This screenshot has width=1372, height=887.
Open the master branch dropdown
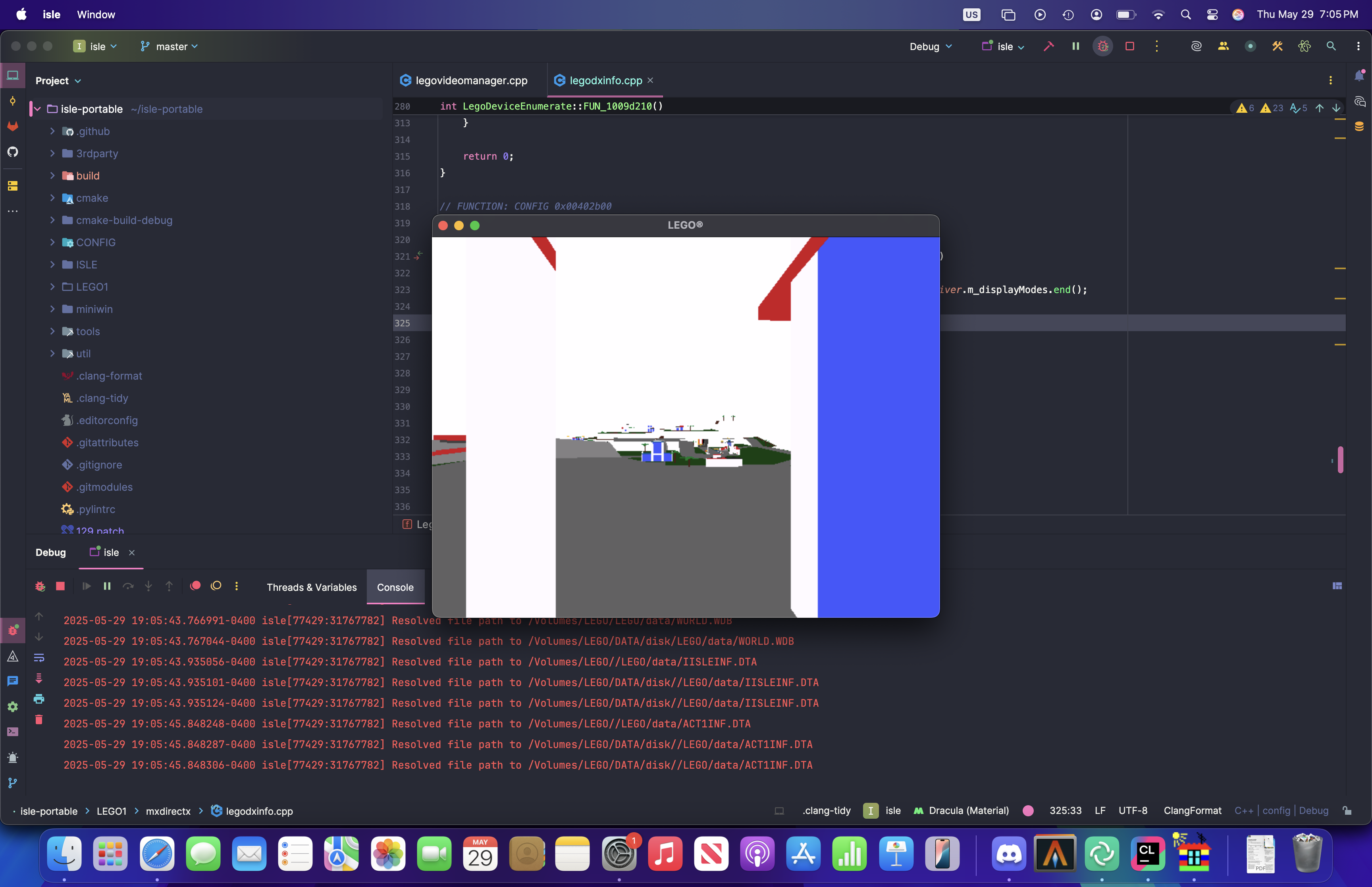pyautogui.click(x=169, y=46)
